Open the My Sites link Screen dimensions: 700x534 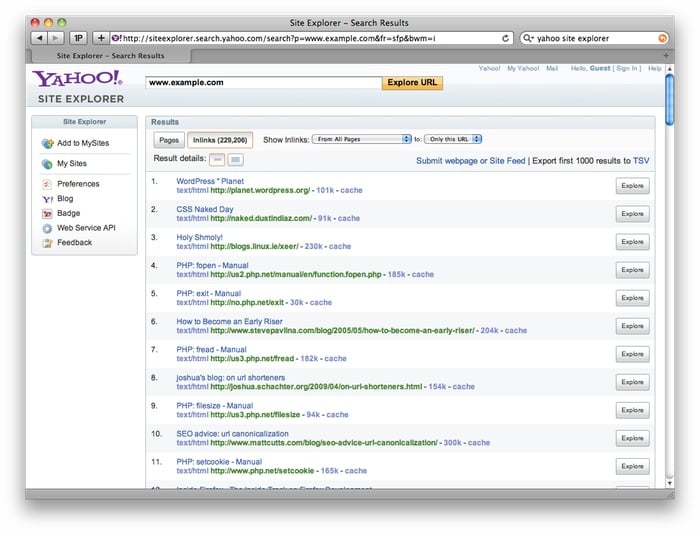tap(72, 164)
